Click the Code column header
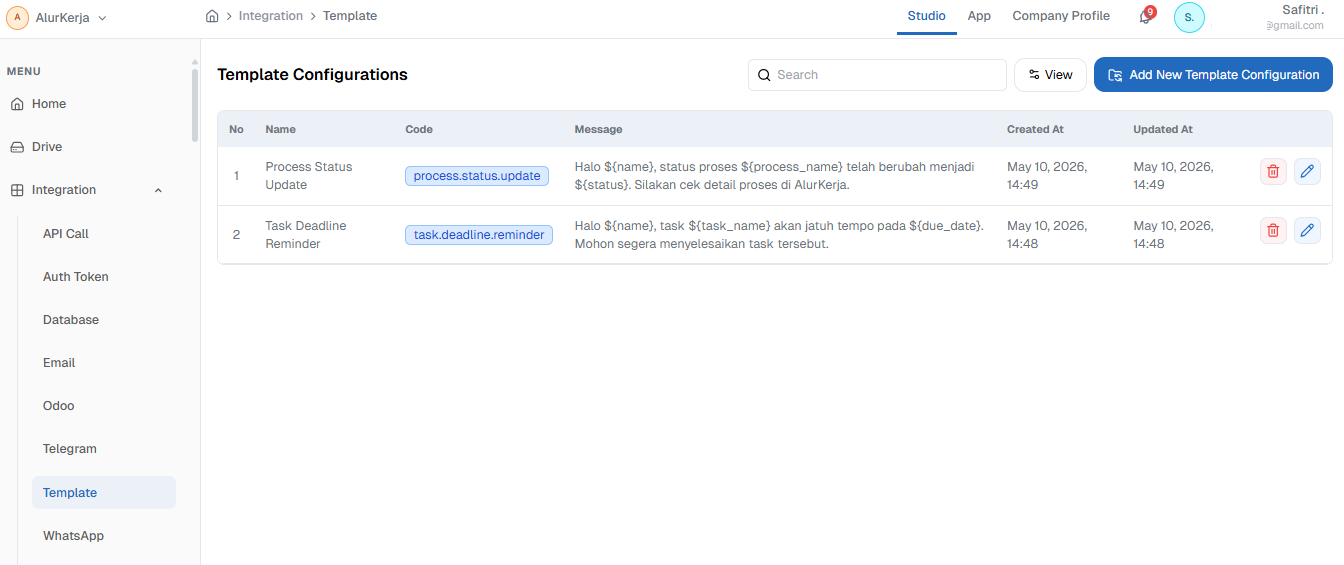This screenshot has width=1344, height=565. coord(419,129)
